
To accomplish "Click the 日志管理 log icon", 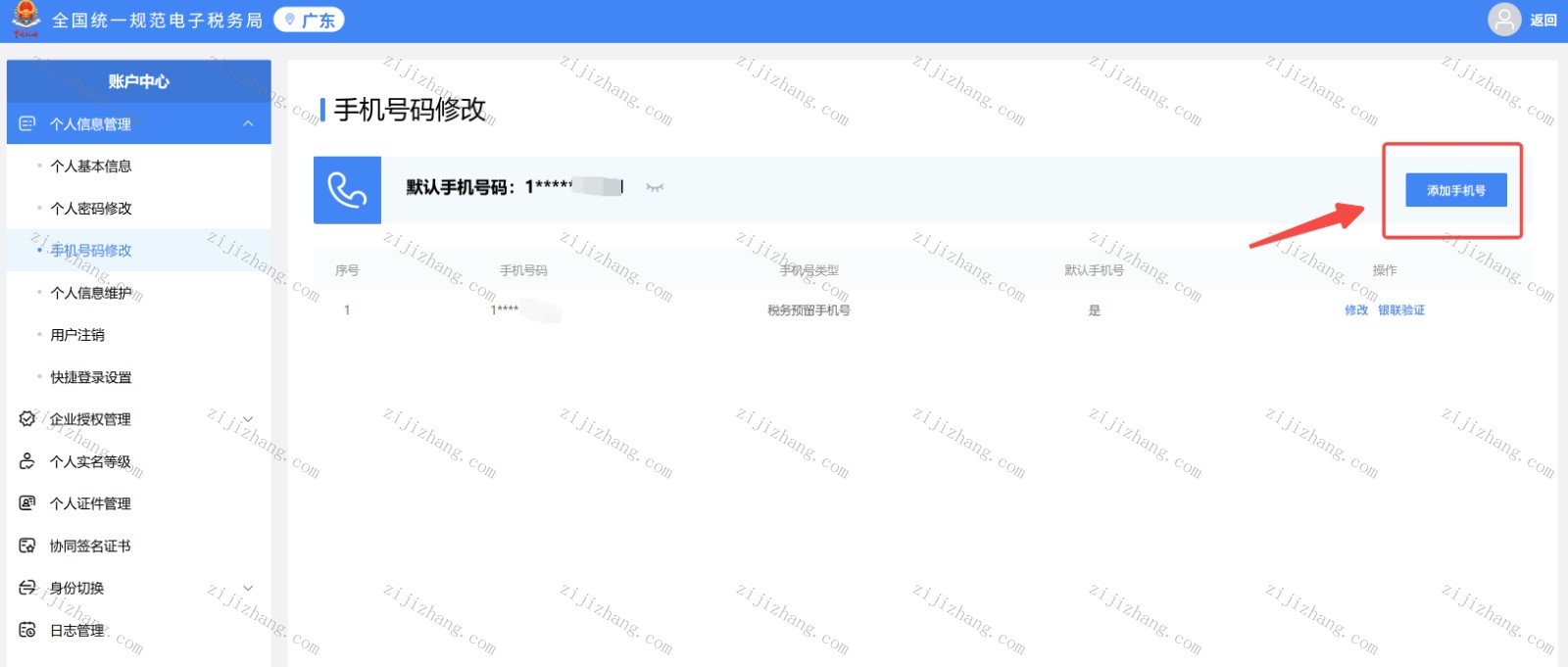I will (x=27, y=630).
